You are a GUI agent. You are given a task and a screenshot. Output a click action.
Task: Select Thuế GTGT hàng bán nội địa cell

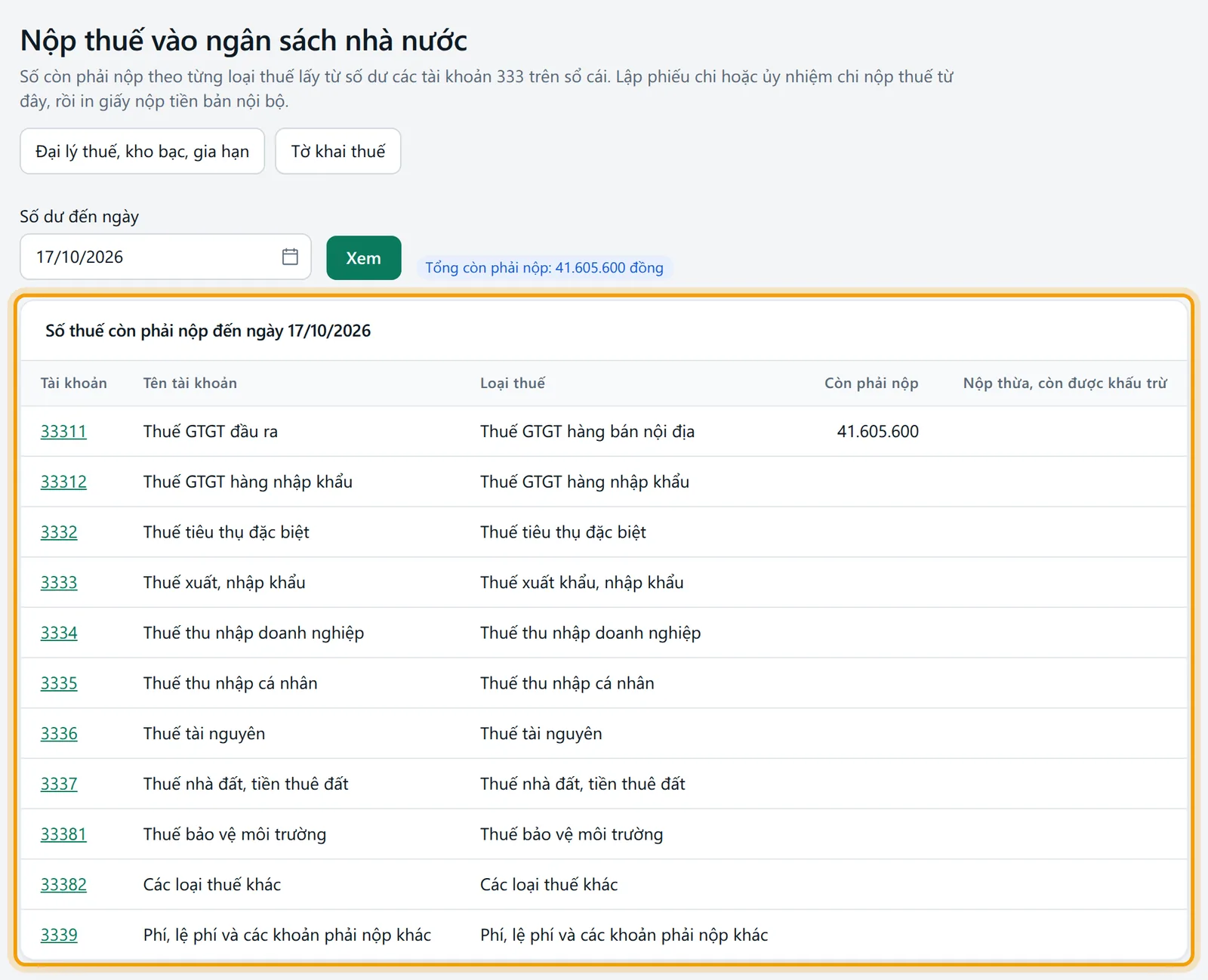[587, 431]
